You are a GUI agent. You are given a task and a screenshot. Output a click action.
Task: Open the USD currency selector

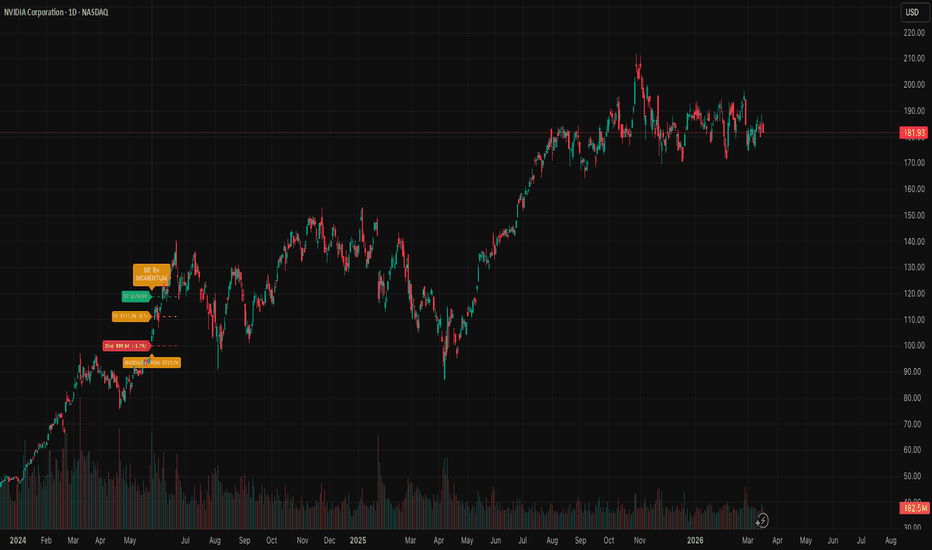(912, 12)
